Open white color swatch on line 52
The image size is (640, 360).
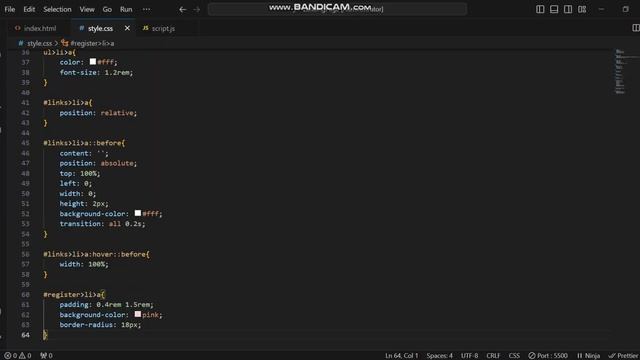pos(138,213)
